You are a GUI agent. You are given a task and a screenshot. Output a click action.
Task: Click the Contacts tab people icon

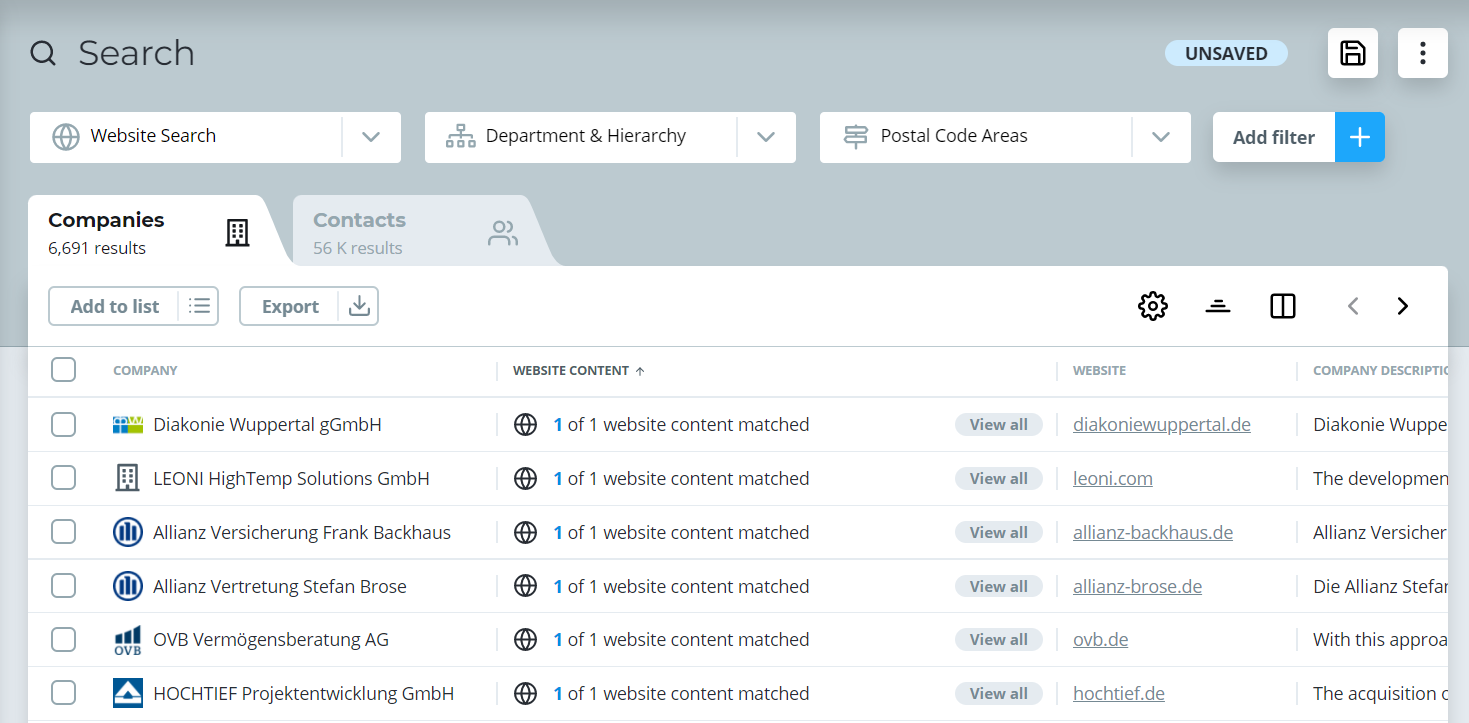click(503, 233)
